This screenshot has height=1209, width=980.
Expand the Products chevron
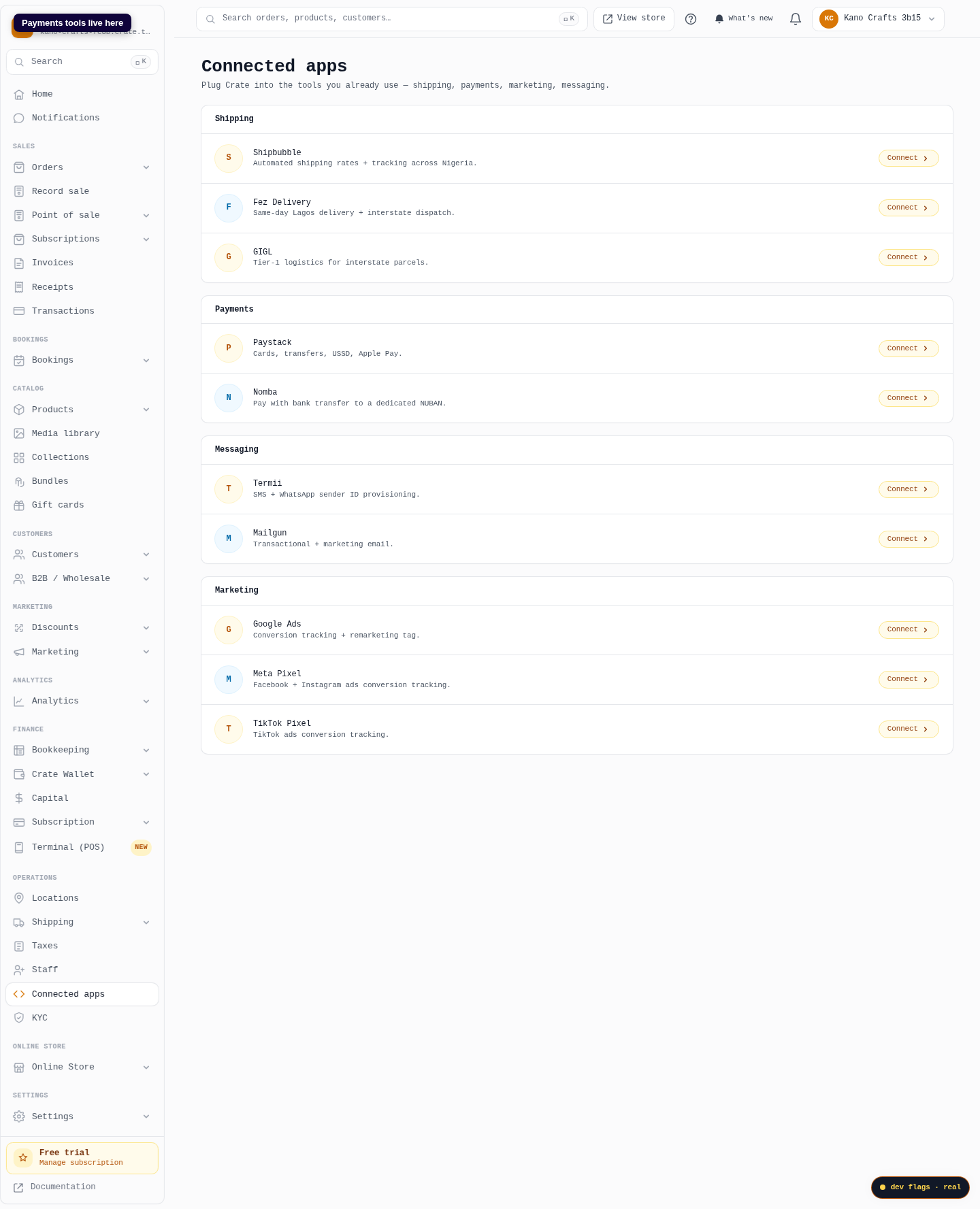146,410
